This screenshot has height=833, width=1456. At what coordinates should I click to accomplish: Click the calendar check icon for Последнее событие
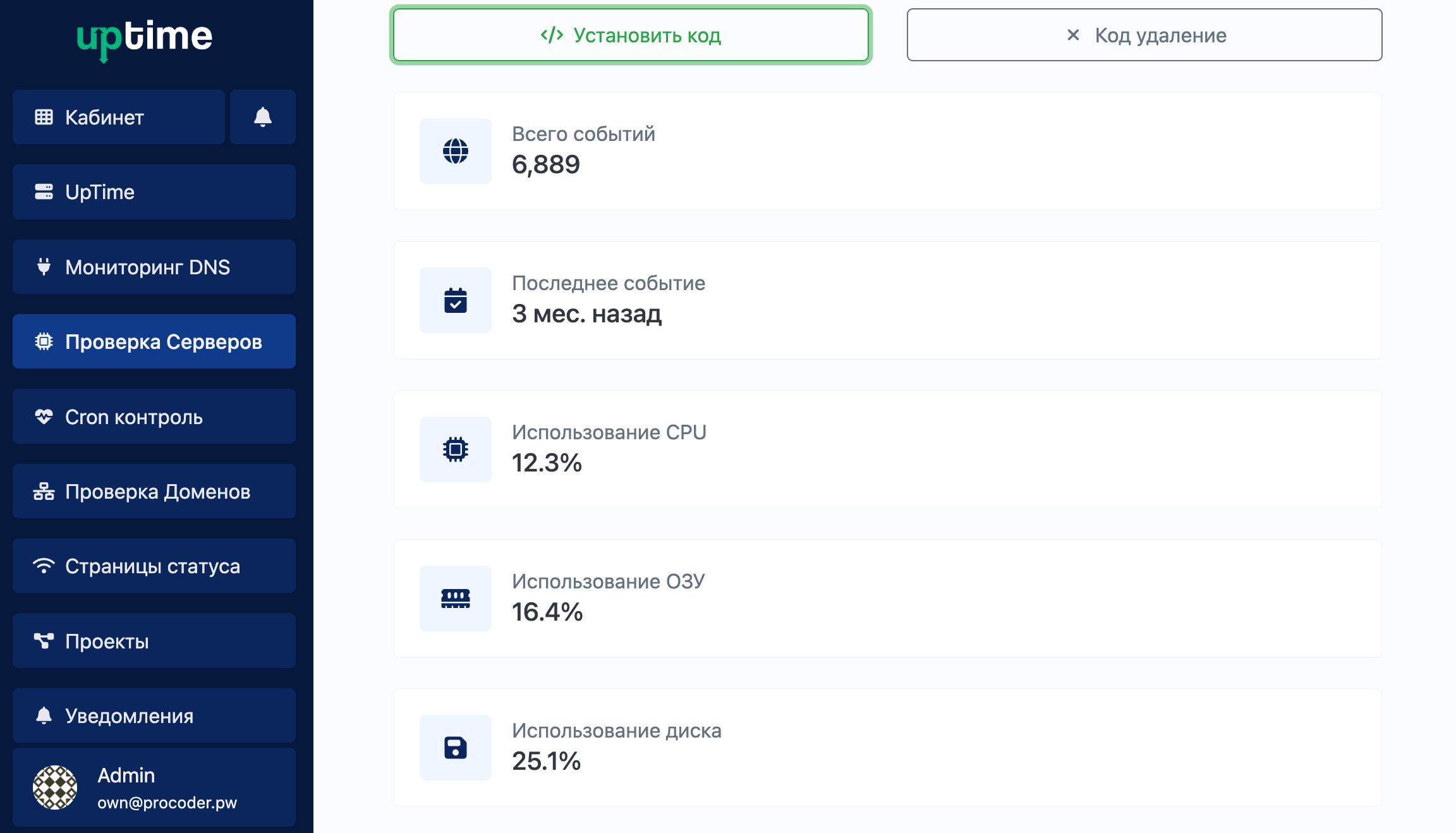[455, 300]
